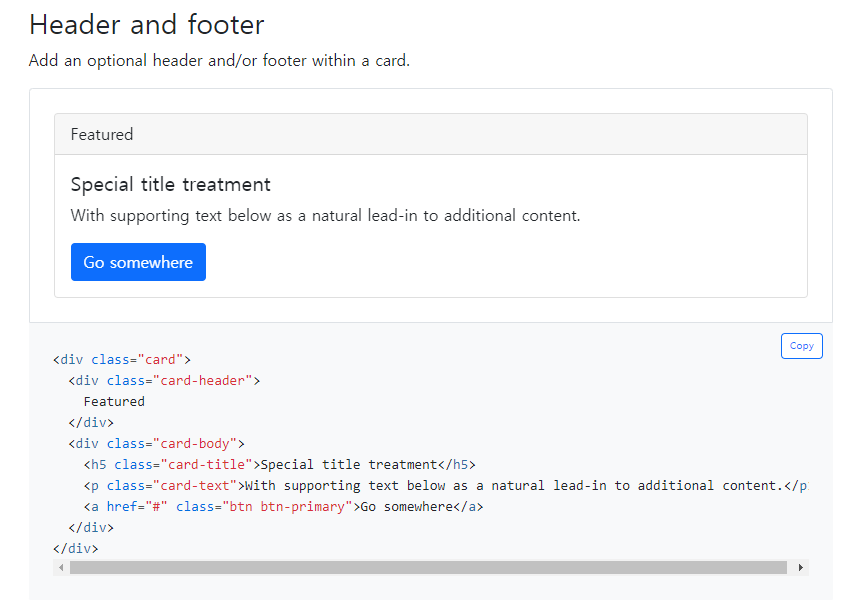Click the "Add an optional header" description
This screenshot has height=600, width=860.
(x=219, y=60)
